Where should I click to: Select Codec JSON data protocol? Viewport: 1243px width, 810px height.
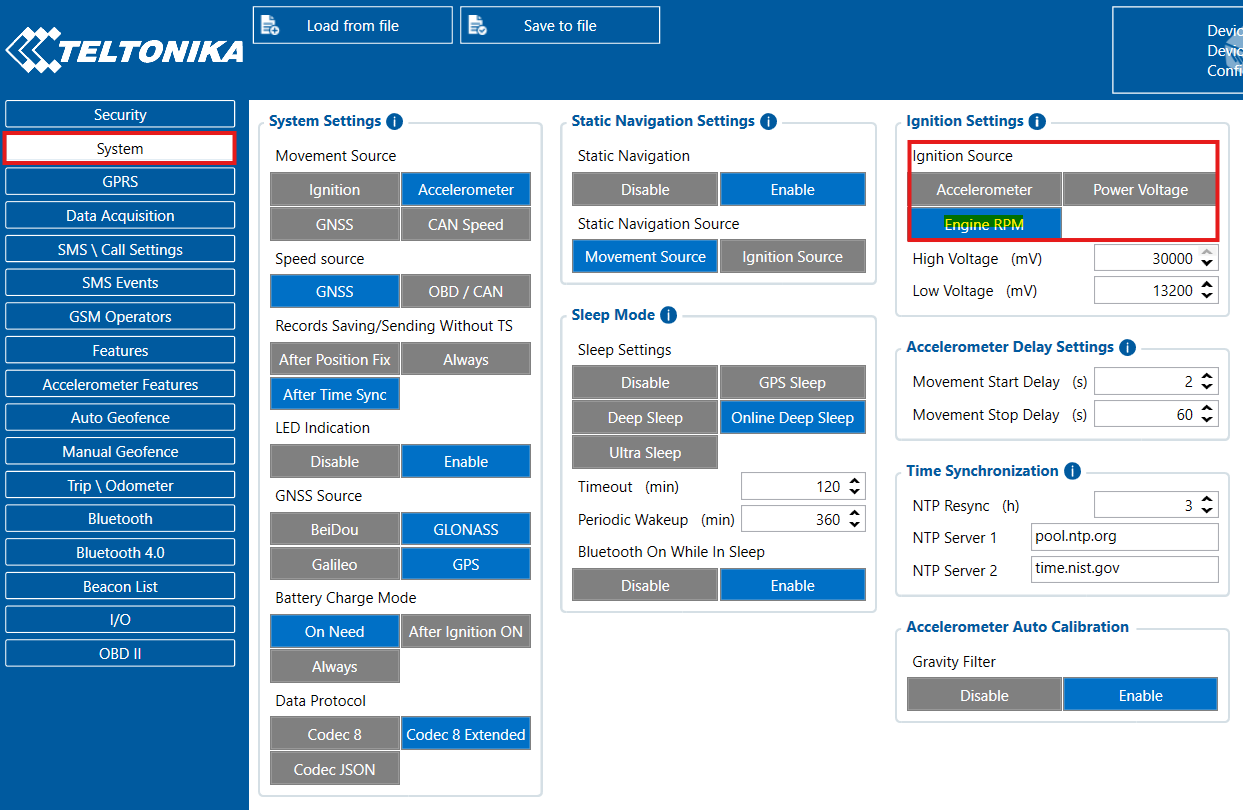pyautogui.click(x=334, y=770)
